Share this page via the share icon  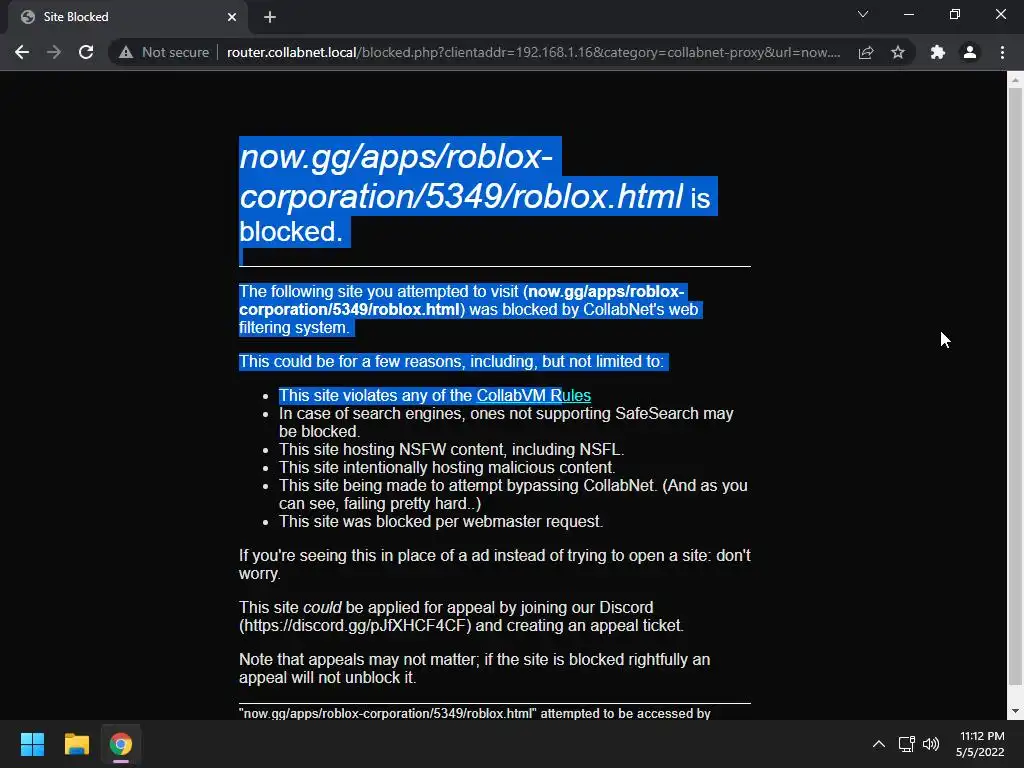pos(866,52)
